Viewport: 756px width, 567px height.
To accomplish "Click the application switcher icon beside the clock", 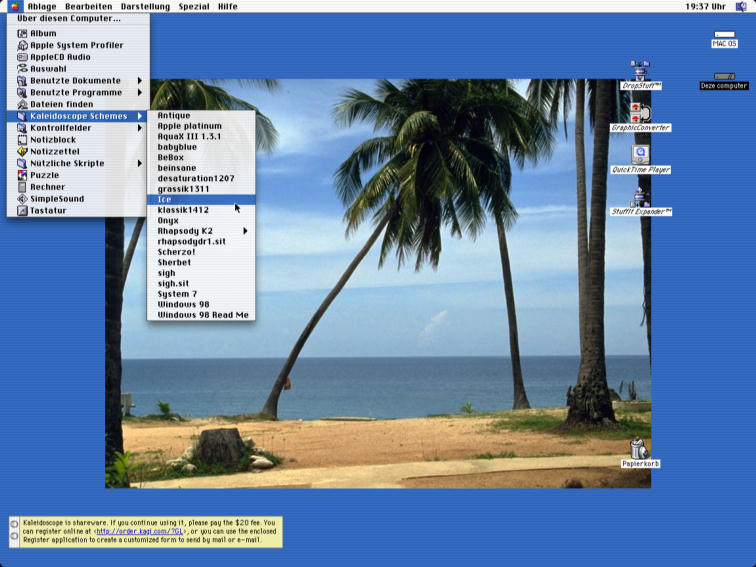I will pos(741,6).
